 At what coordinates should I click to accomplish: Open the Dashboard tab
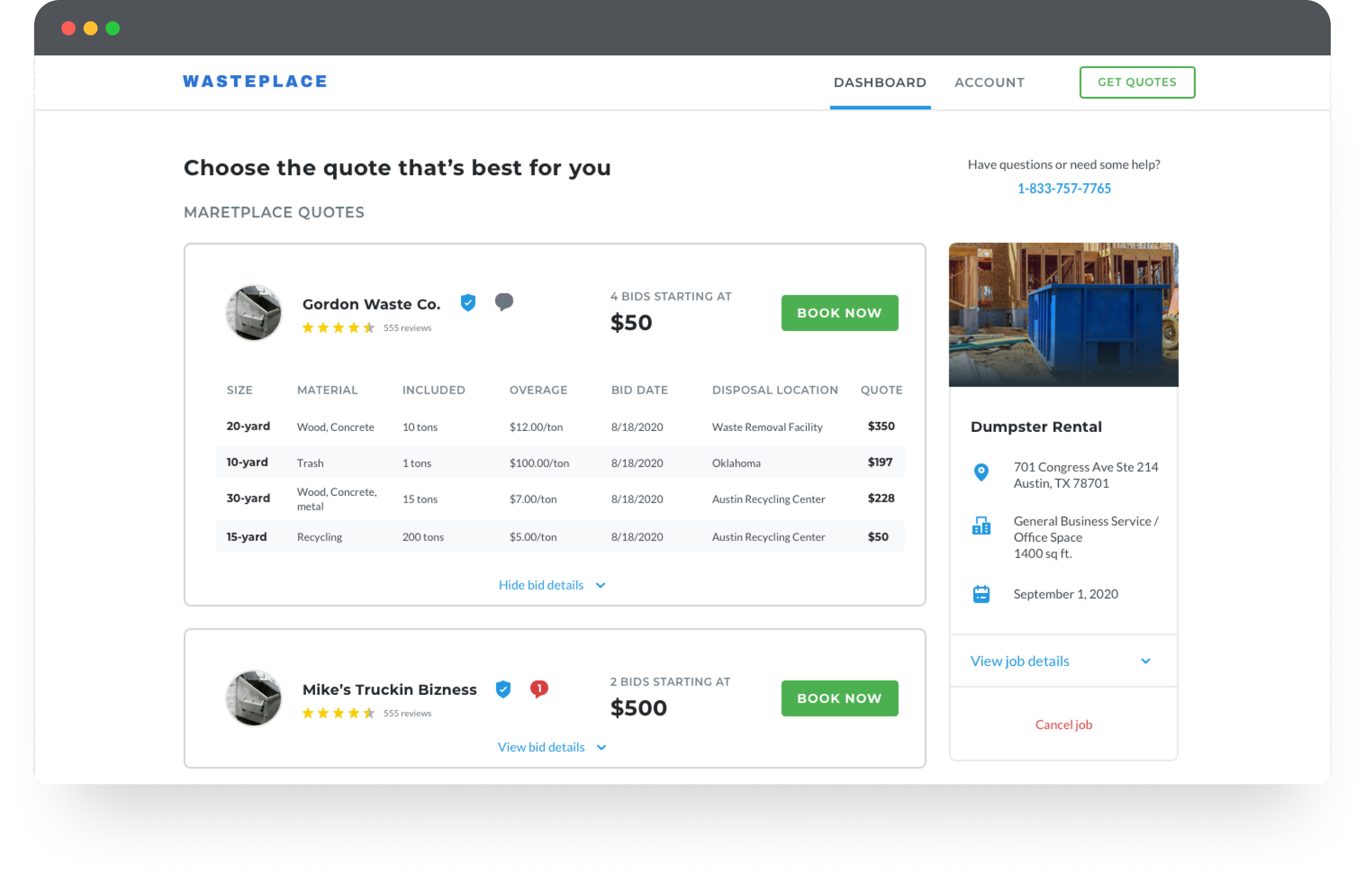point(880,82)
